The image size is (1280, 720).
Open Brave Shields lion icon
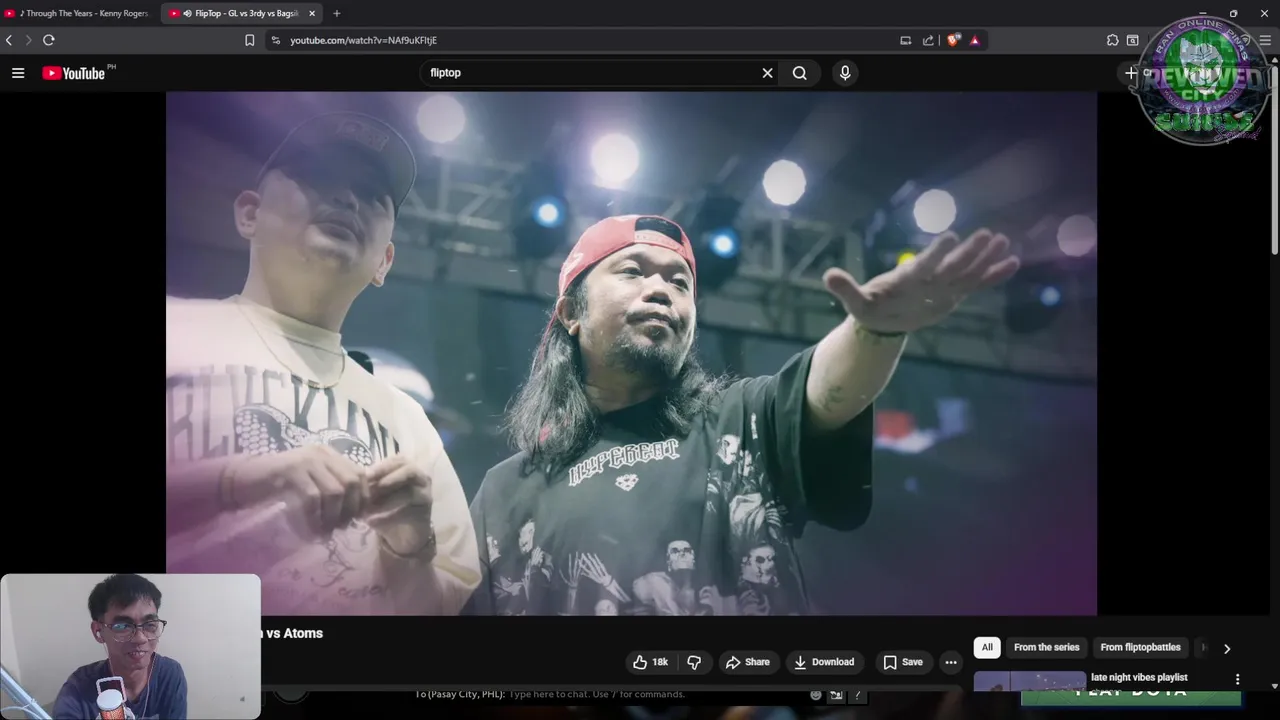coord(953,40)
